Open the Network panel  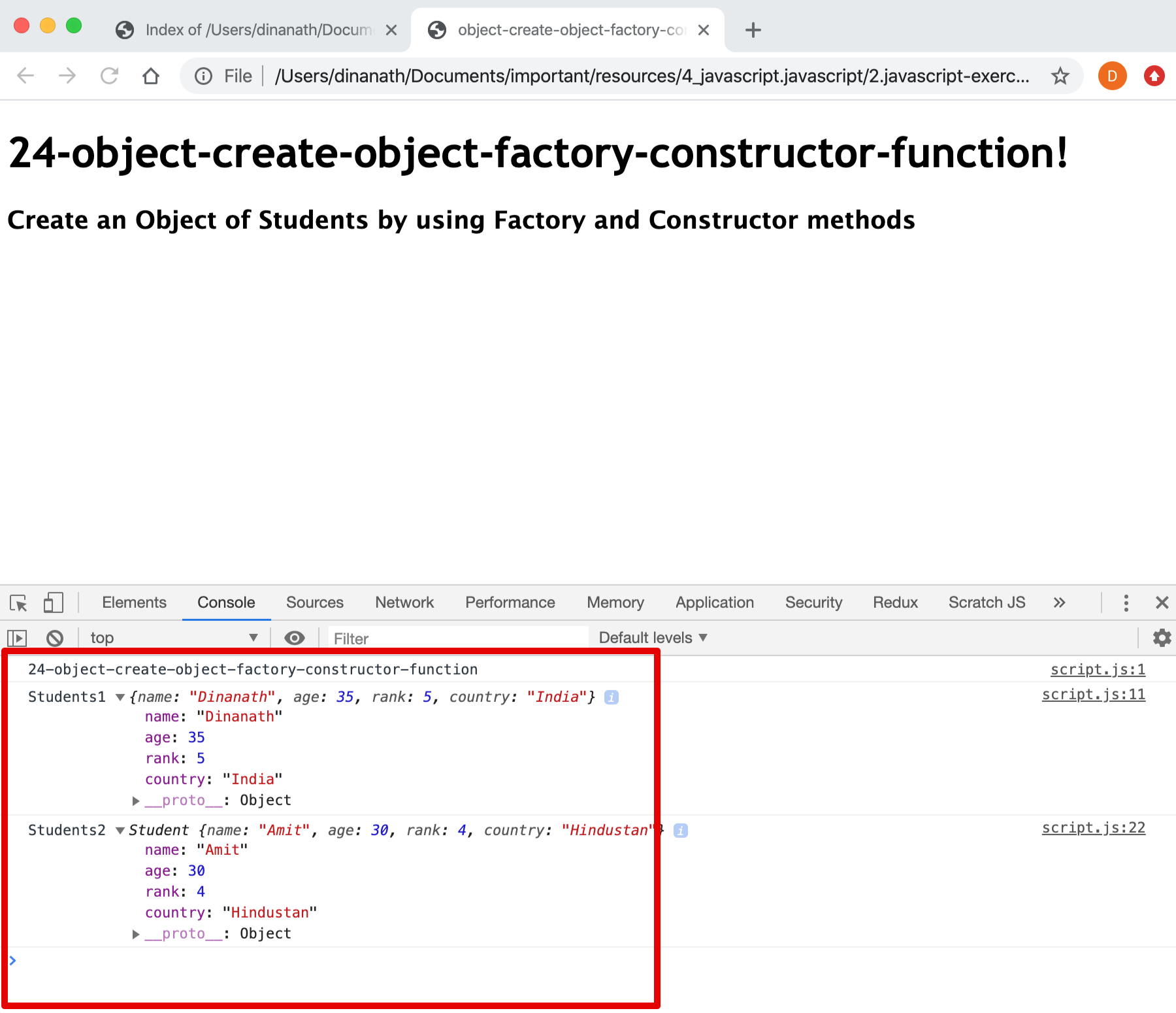[404, 603]
